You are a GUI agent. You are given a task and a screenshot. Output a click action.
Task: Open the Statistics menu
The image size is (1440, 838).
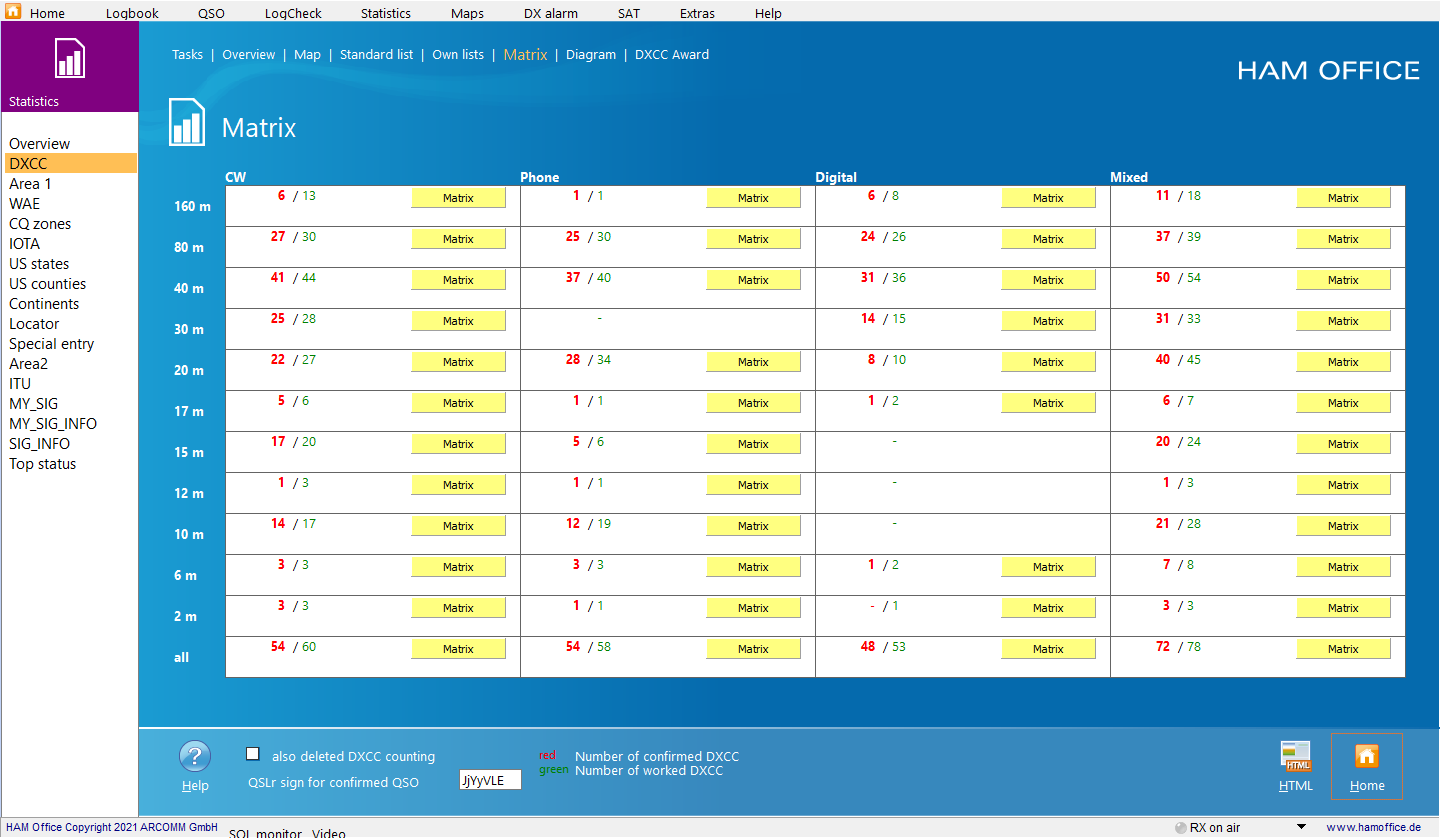386,13
